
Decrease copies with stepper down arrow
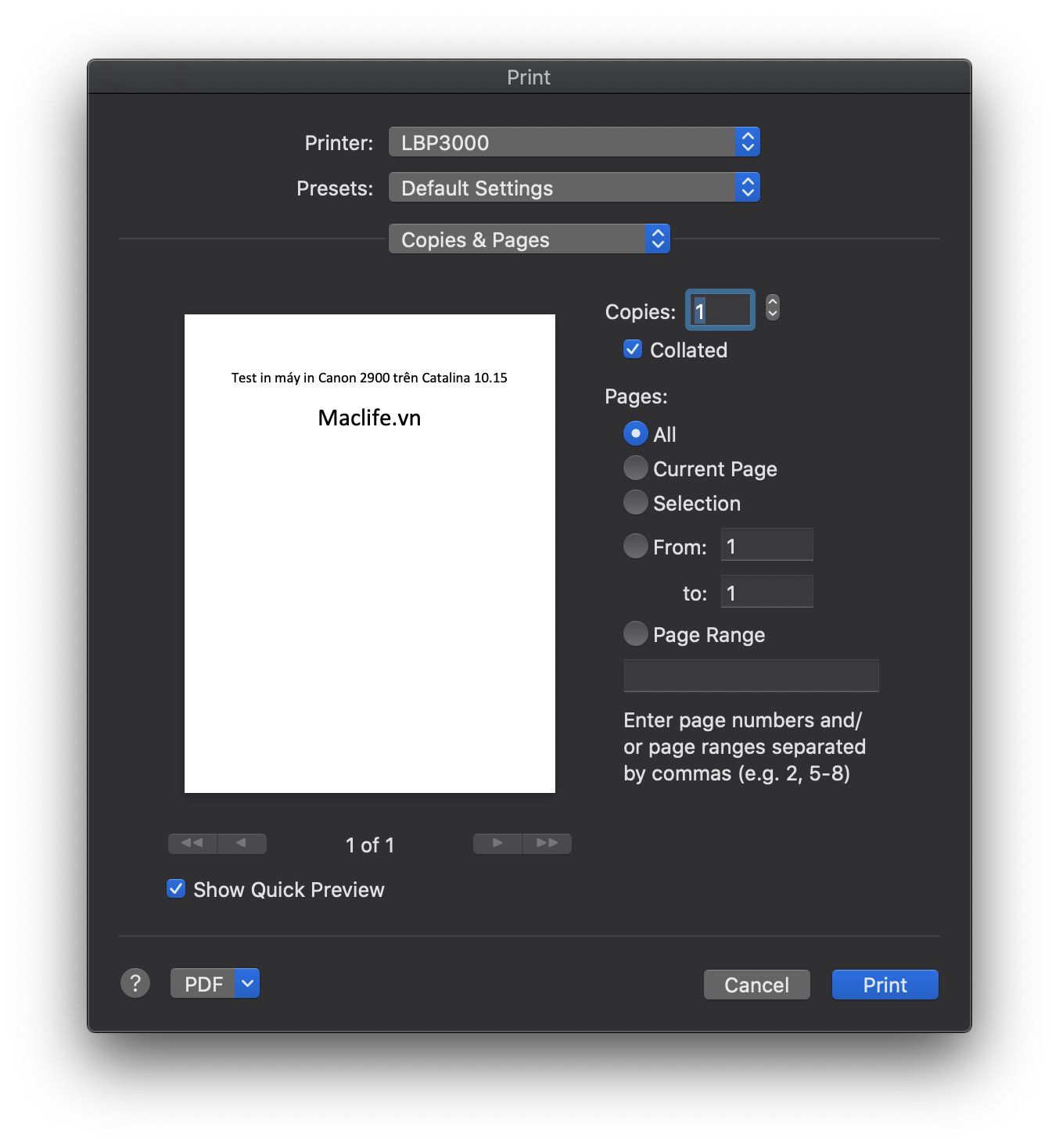pyautogui.click(x=772, y=314)
